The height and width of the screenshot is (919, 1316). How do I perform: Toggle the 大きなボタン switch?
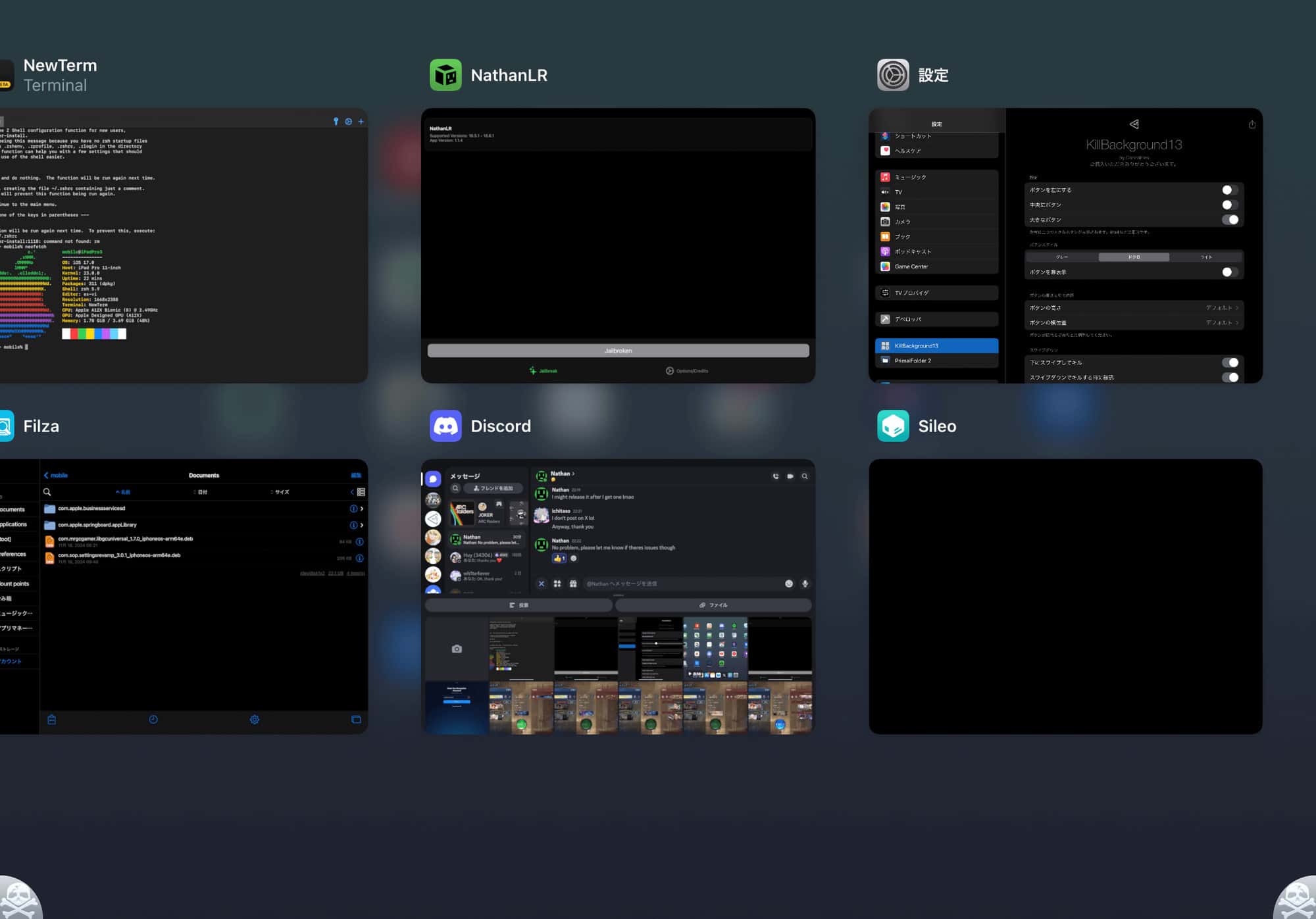(x=1230, y=220)
